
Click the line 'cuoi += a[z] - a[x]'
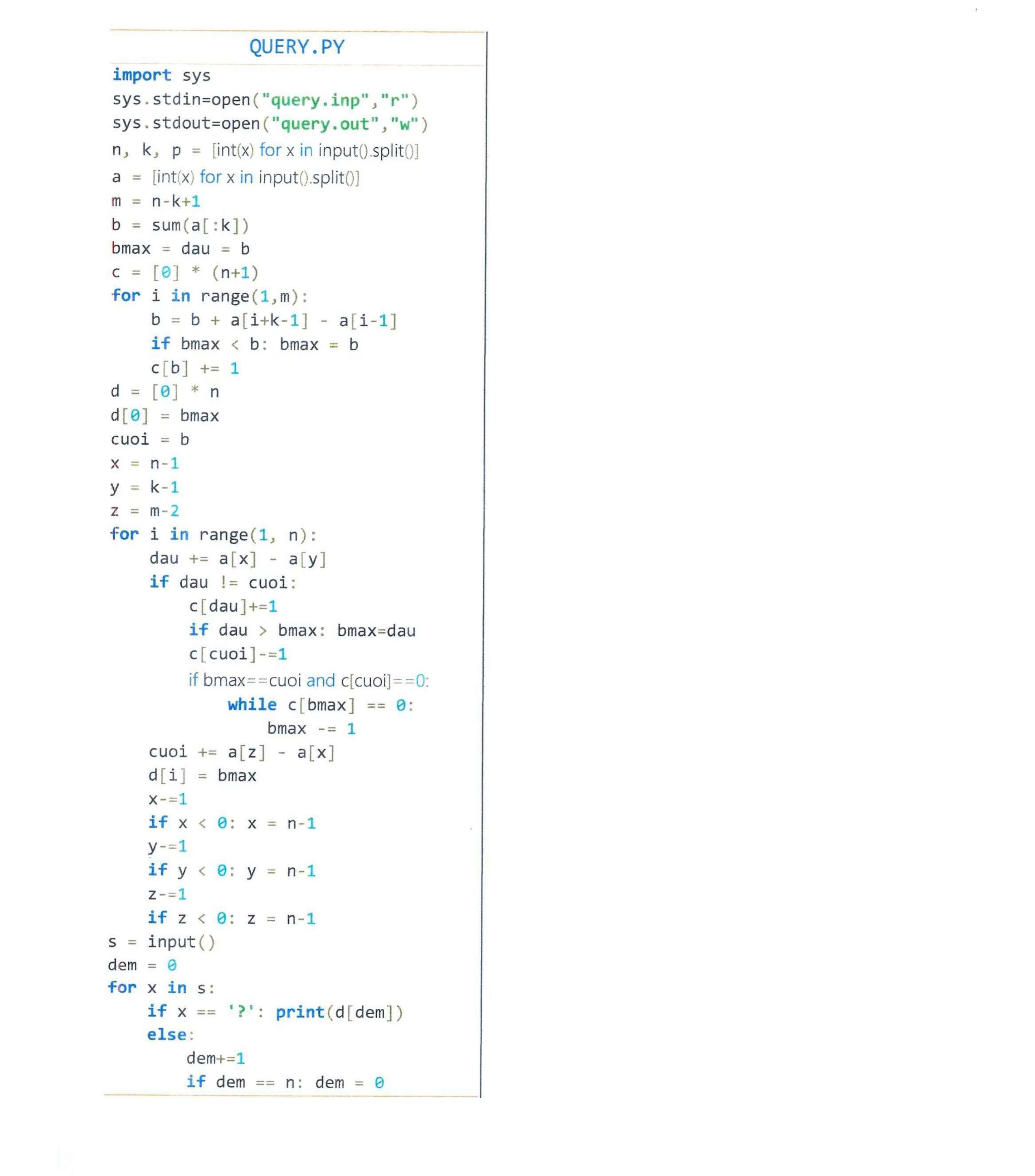(242, 752)
